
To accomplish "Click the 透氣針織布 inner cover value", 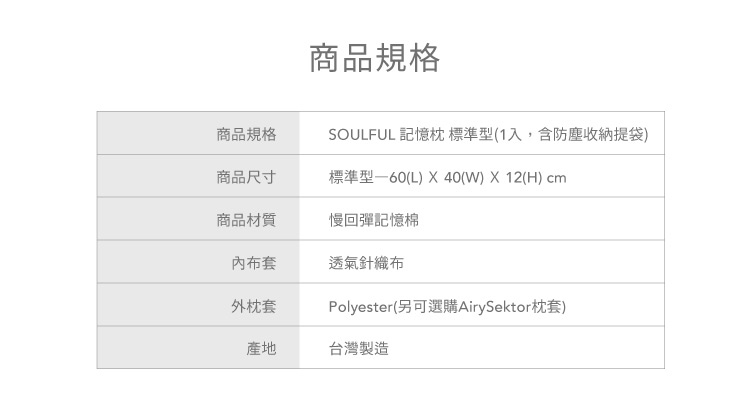I will coord(367,264).
